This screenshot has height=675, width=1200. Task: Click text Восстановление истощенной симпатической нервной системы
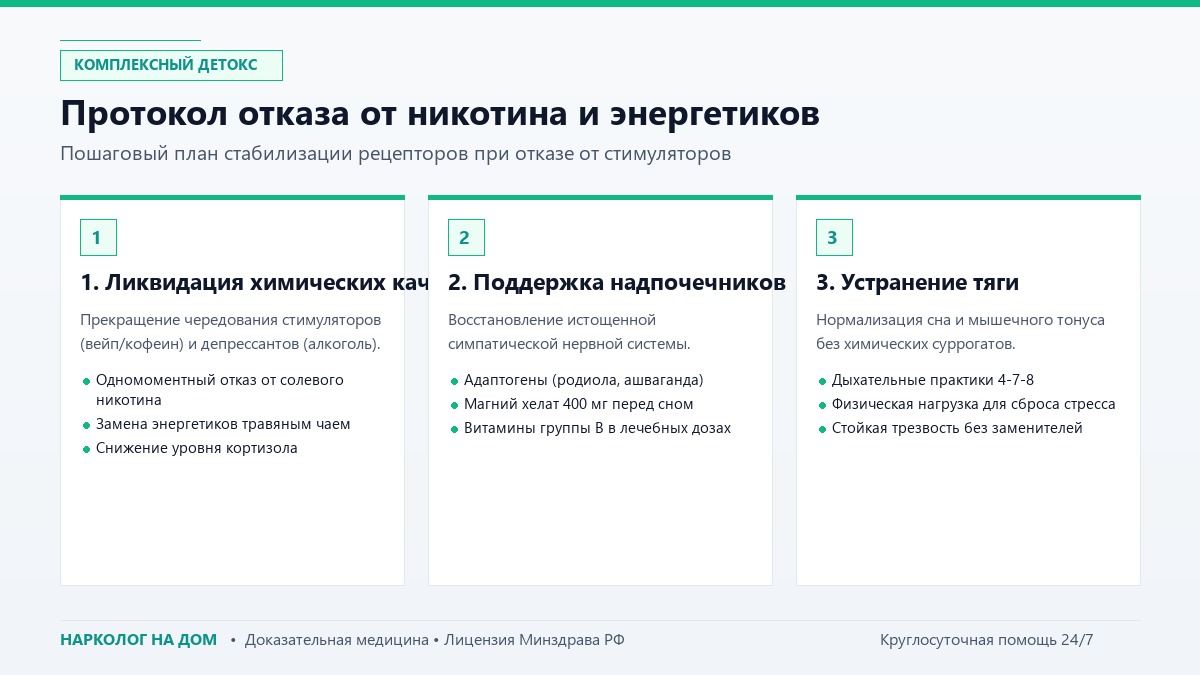569,332
